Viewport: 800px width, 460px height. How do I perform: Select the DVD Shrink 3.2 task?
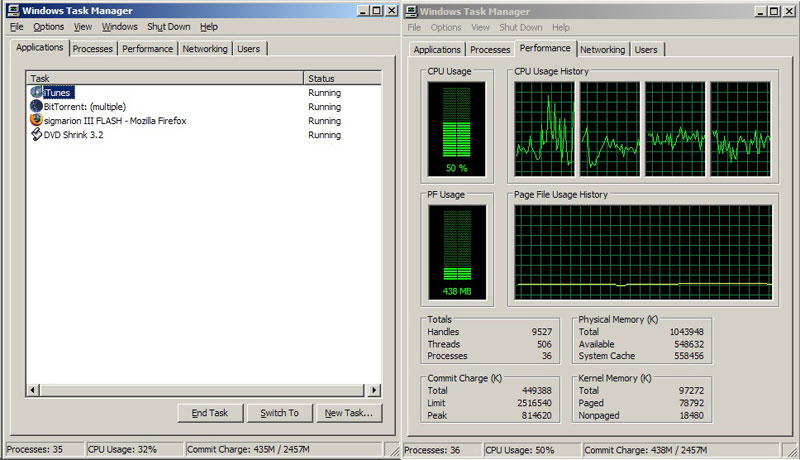(x=204, y=135)
